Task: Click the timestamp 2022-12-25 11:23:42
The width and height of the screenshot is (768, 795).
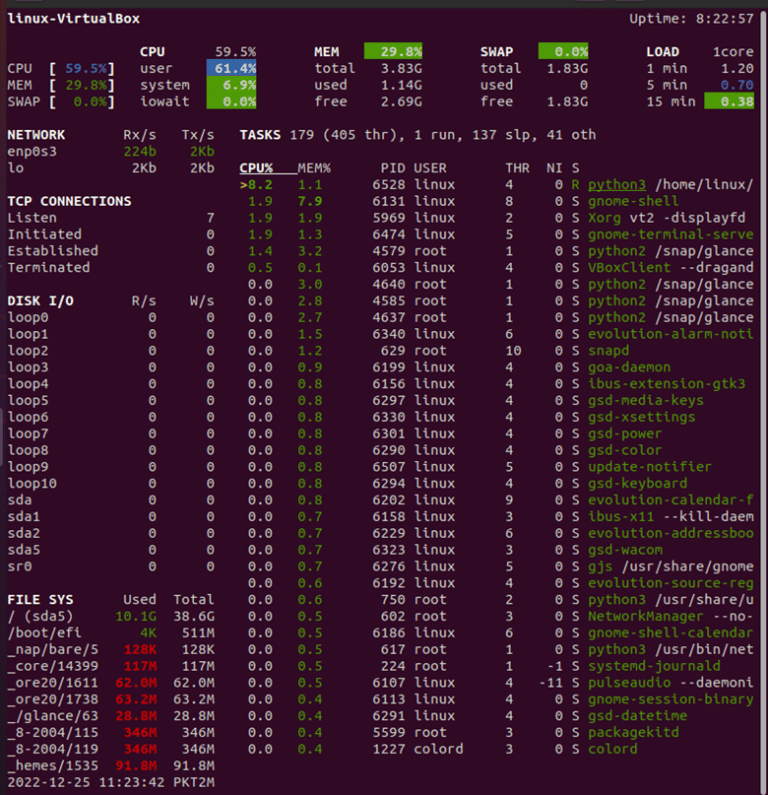Action: tap(86, 782)
